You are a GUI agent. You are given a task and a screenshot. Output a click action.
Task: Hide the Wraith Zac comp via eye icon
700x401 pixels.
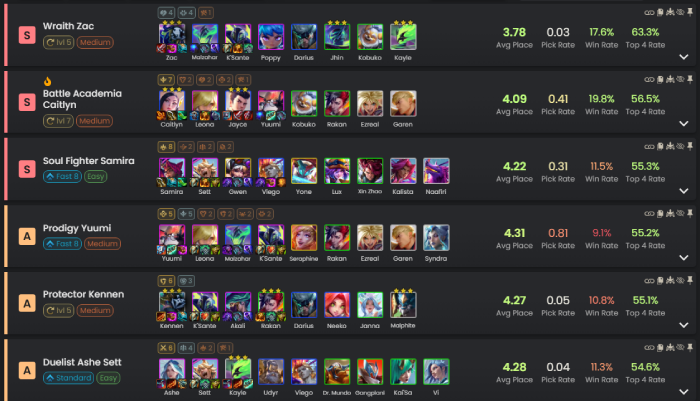click(680, 13)
